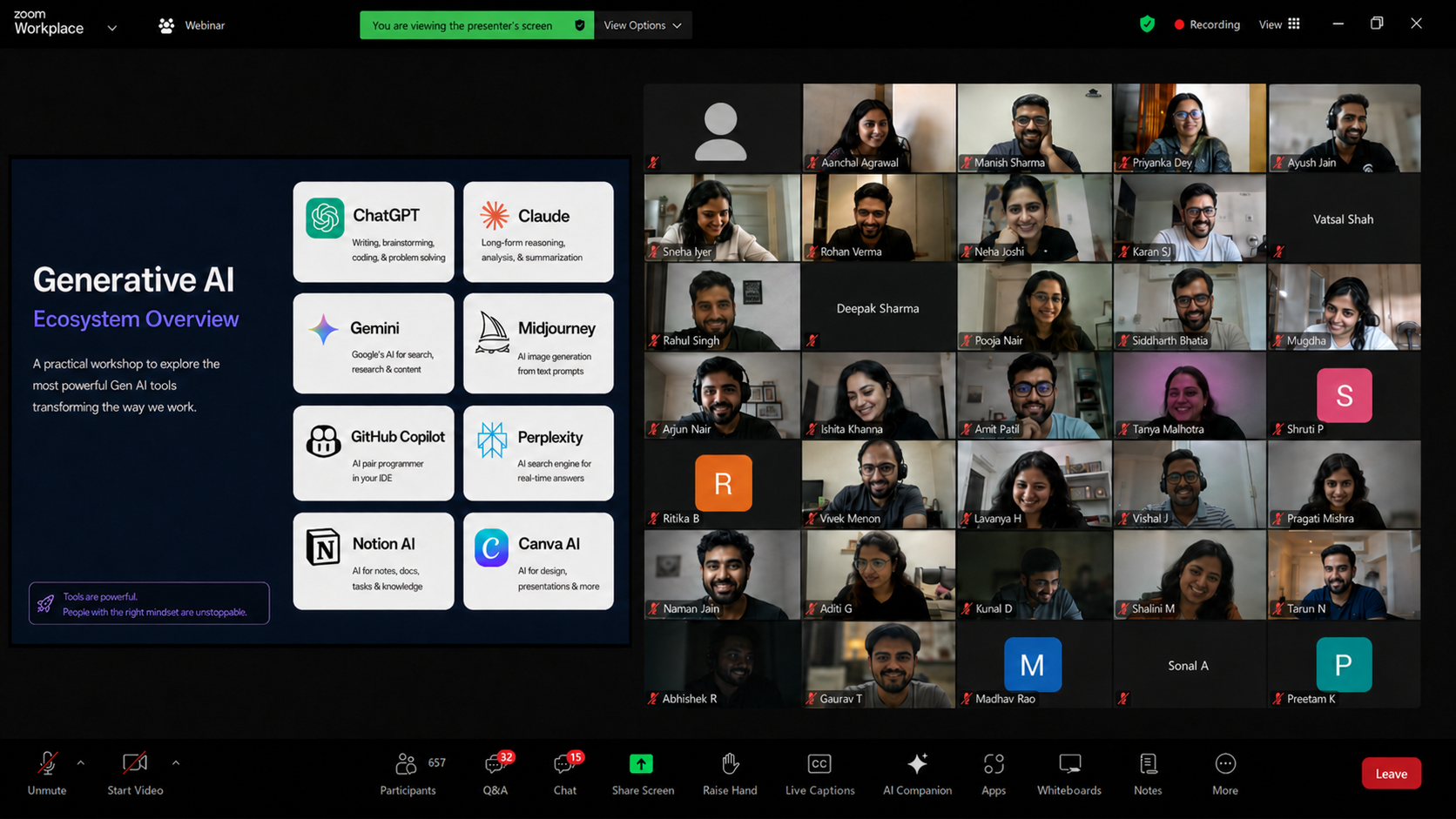Click the ChatGPT logo on the slide
1456x819 pixels.
(325, 218)
